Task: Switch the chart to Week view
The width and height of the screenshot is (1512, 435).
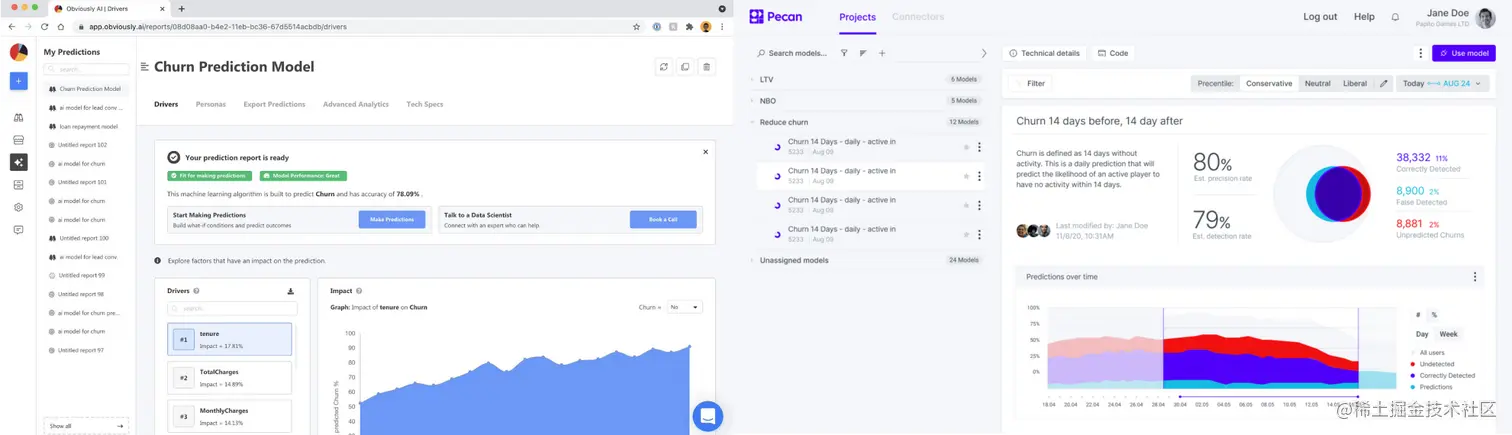Action: click(1448, 334)
